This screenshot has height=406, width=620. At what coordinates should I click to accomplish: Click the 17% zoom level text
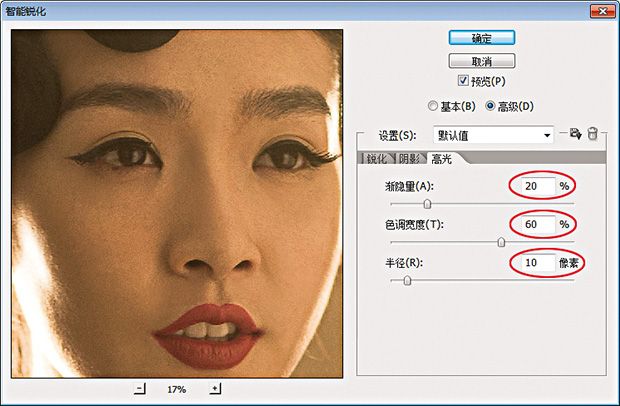(176, 389)
